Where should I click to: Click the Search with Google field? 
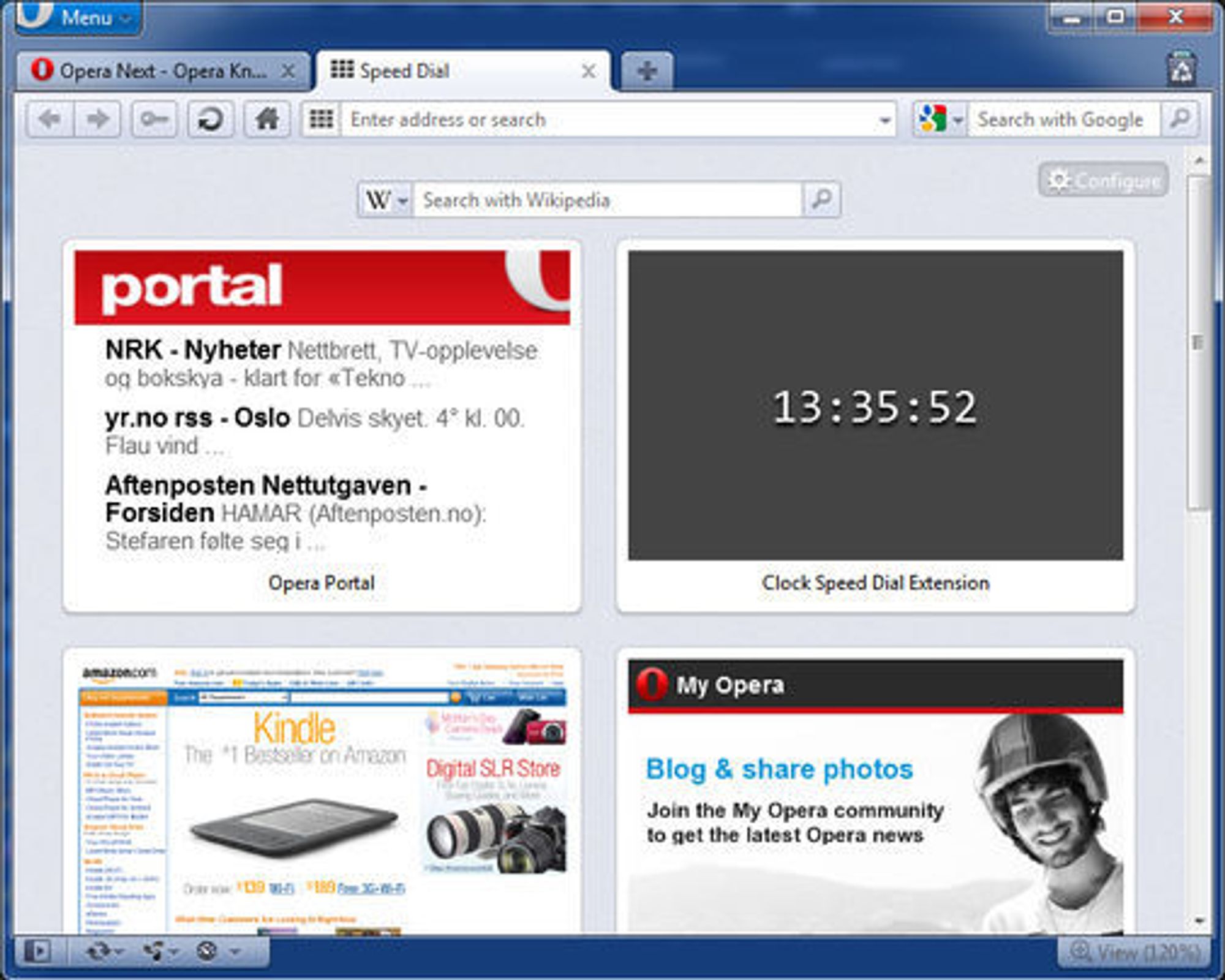click(x=1065, y=119)
